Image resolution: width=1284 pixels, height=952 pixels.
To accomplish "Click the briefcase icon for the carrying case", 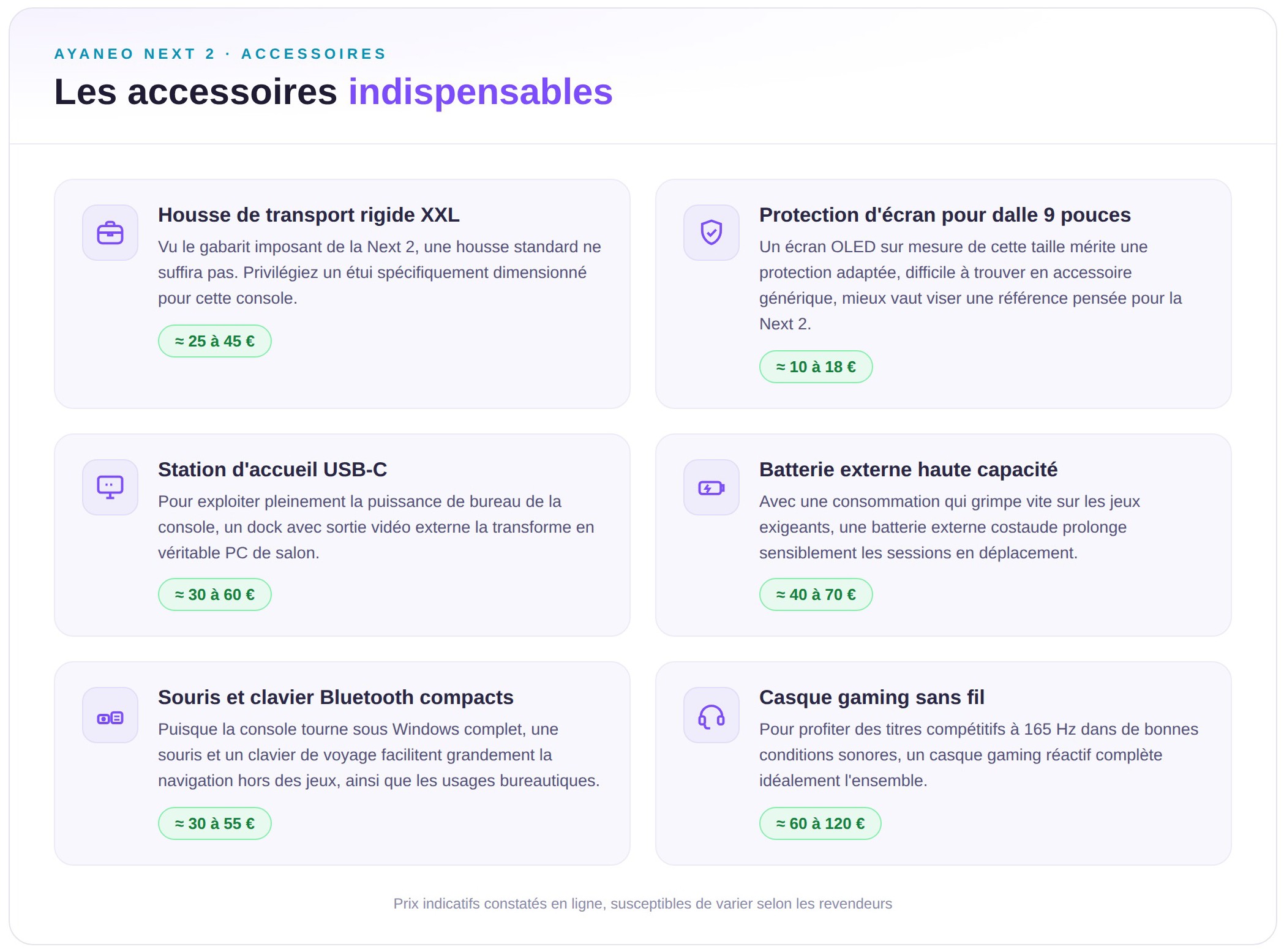I will pos(110,233).
